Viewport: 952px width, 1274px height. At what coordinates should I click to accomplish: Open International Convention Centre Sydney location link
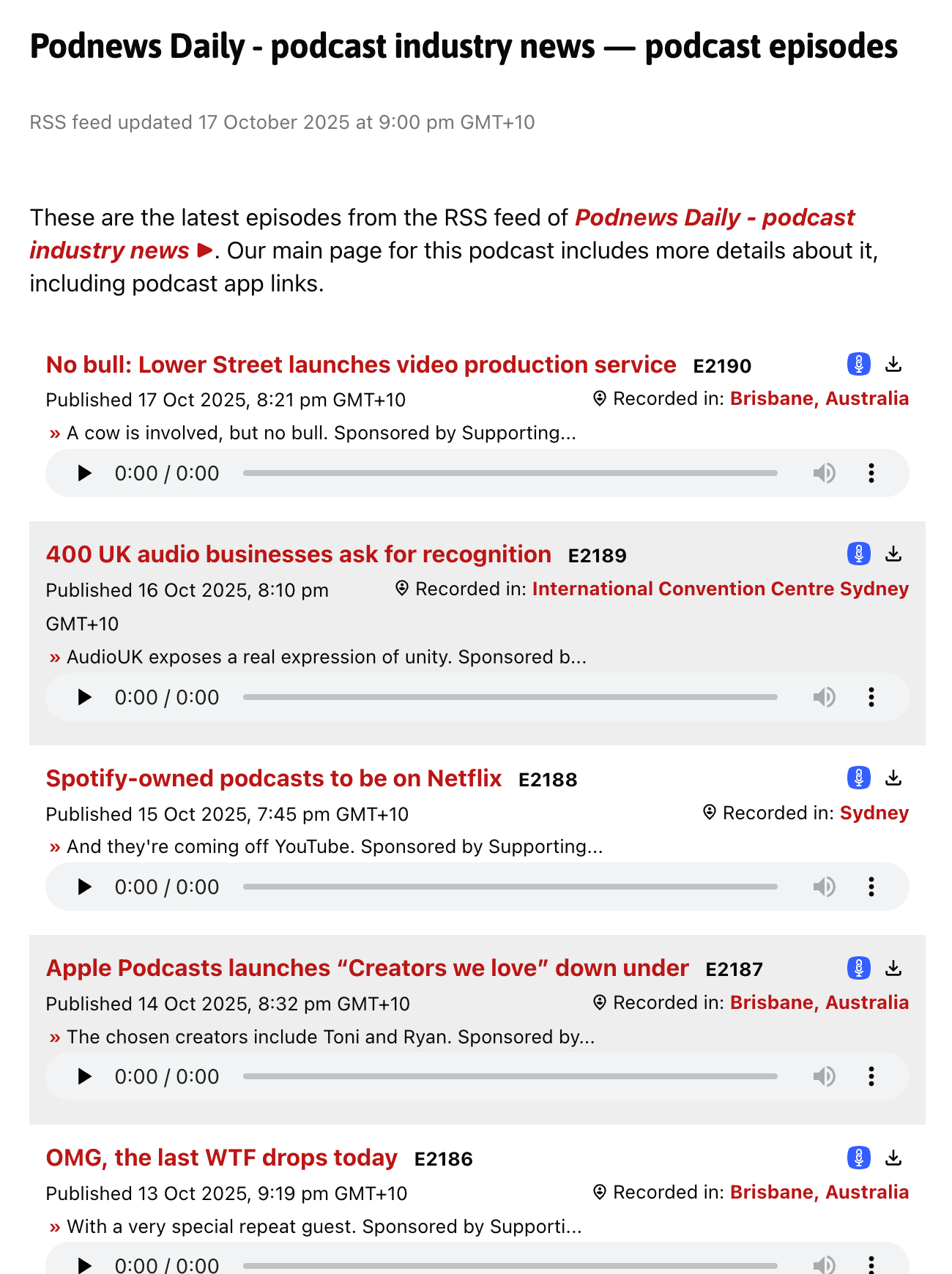tap(720, 589)
